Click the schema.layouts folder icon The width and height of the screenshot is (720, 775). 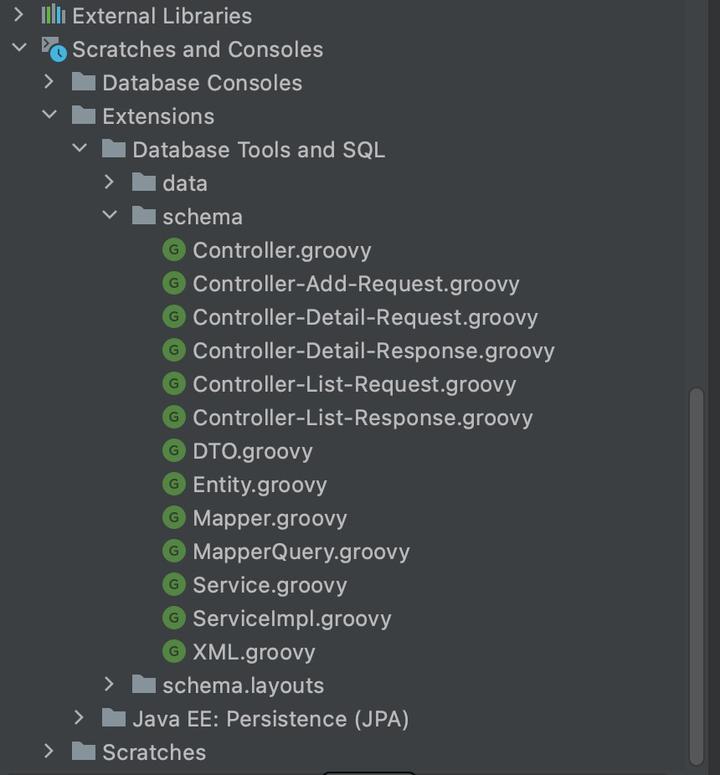tap(144, 685)
